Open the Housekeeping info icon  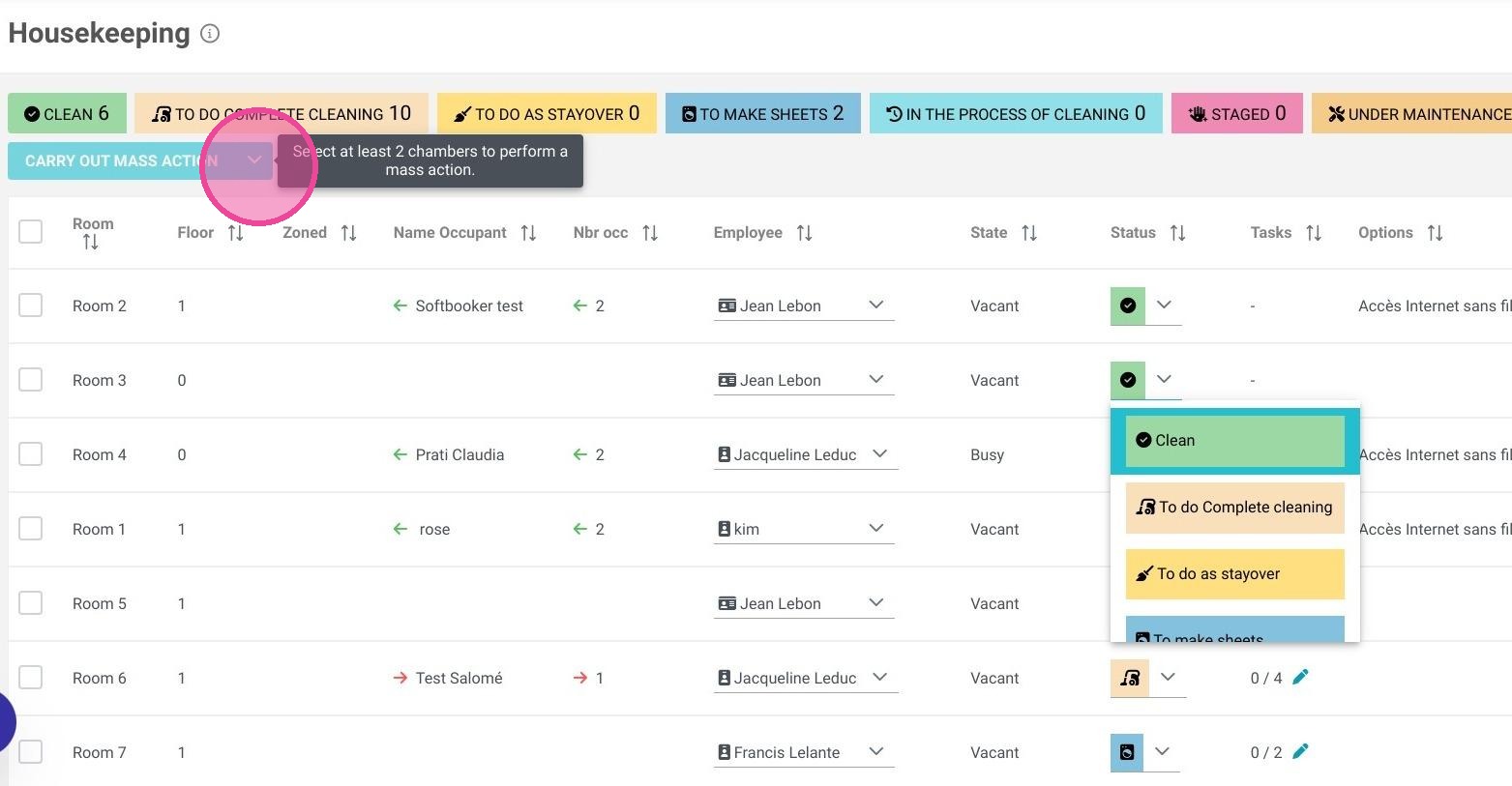coord(210,34)
